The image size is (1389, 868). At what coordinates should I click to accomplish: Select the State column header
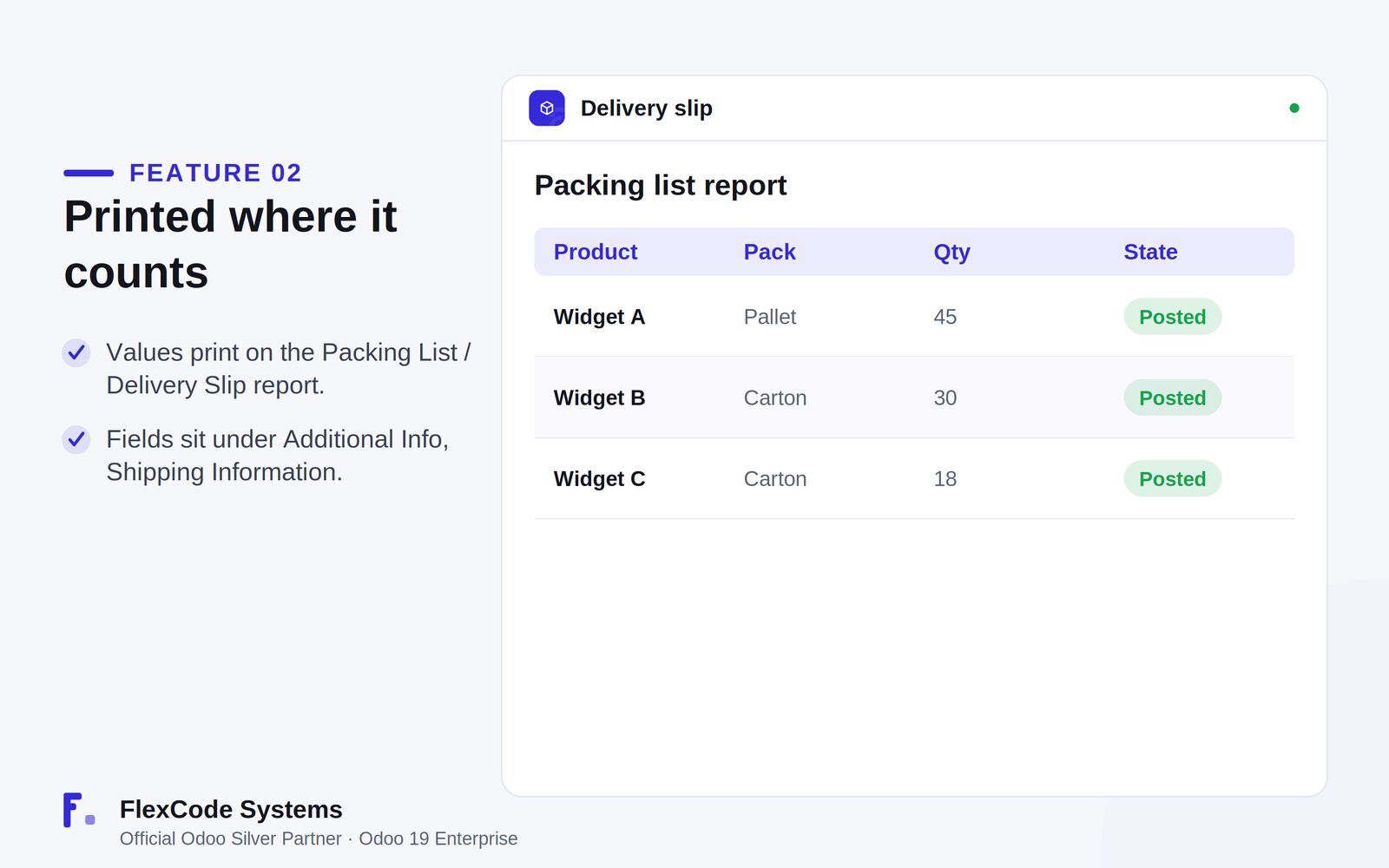click(1151, 252)
